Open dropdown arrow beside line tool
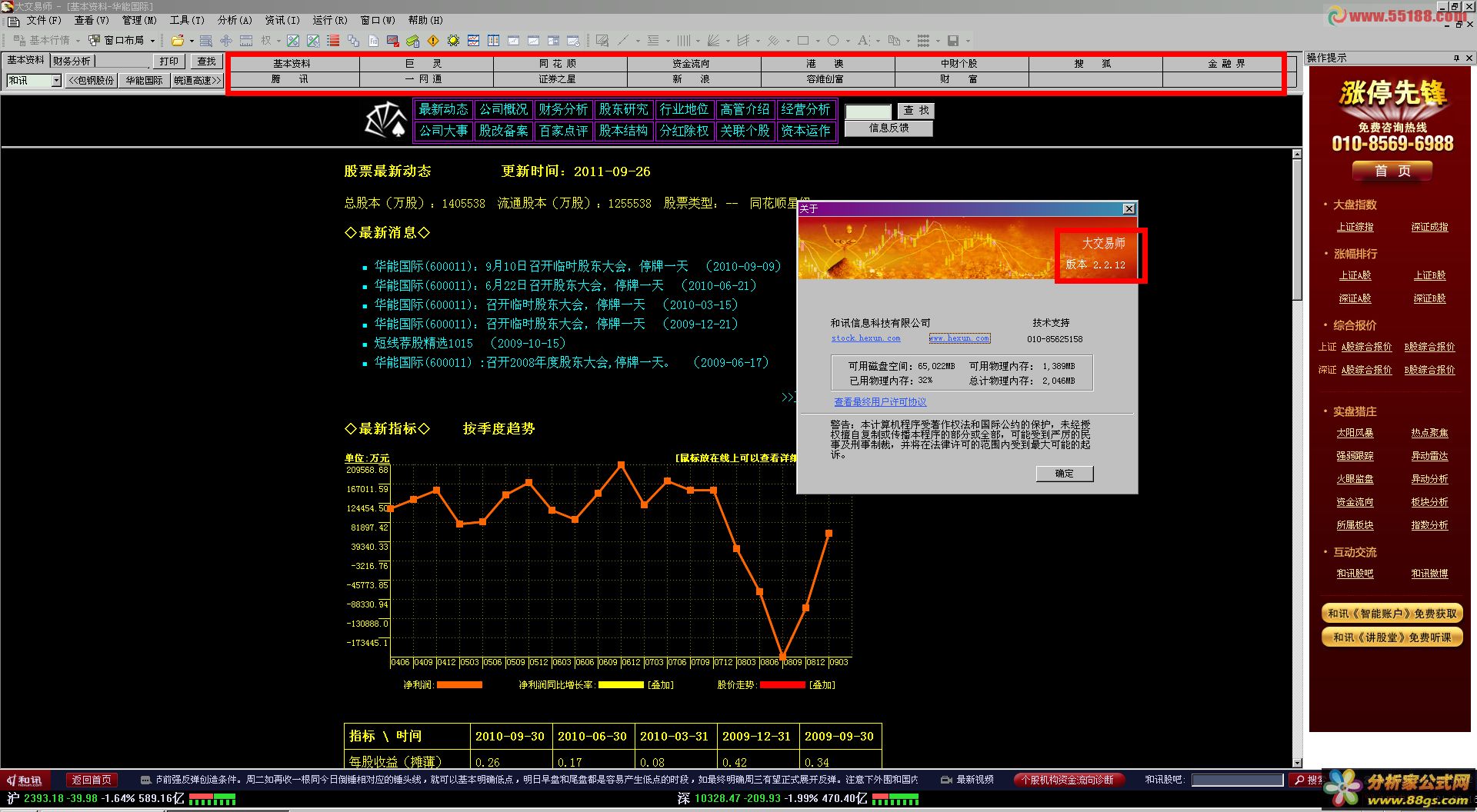 tap(638, 41)
